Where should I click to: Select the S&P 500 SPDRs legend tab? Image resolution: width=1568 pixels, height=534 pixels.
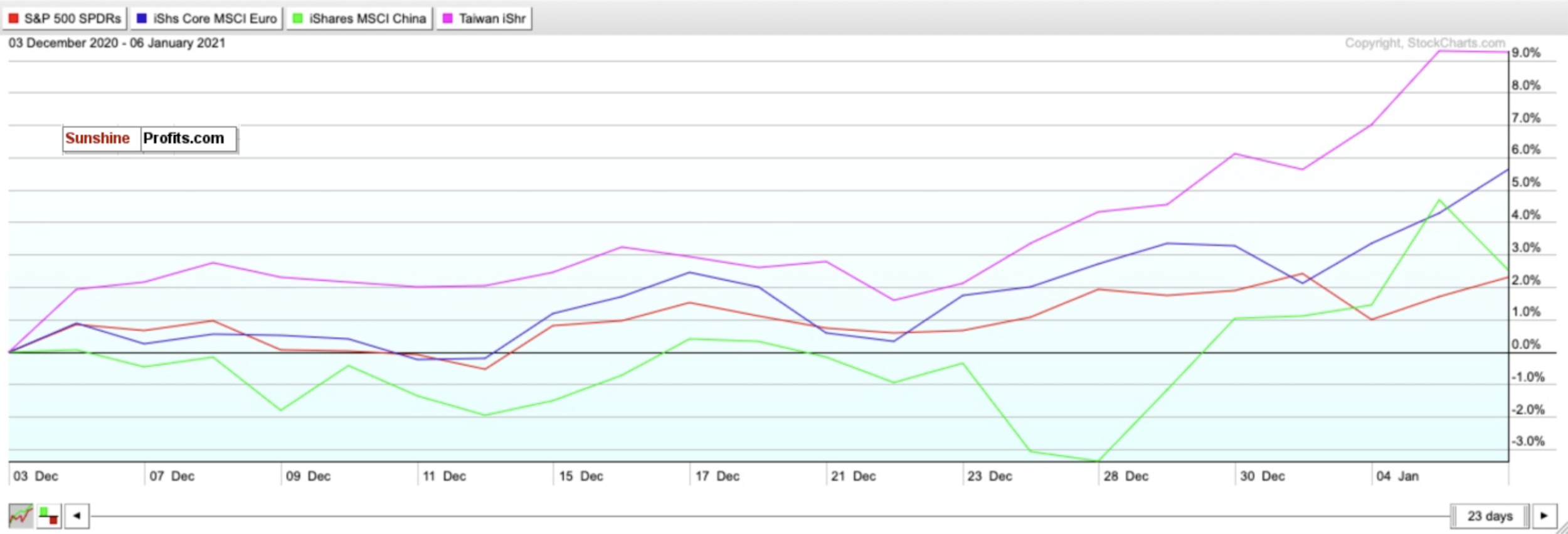[65, 18]
